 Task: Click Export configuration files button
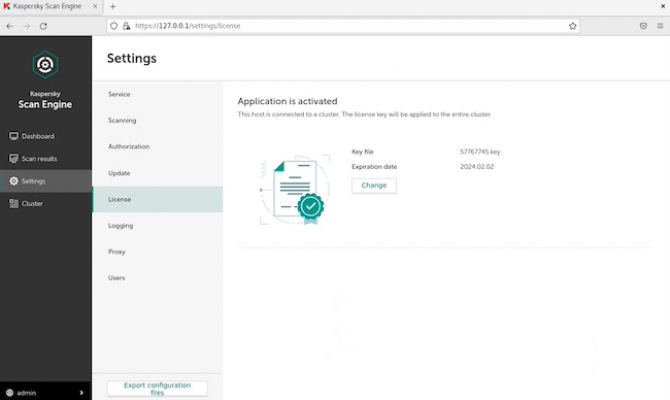[x=157, y=389]
